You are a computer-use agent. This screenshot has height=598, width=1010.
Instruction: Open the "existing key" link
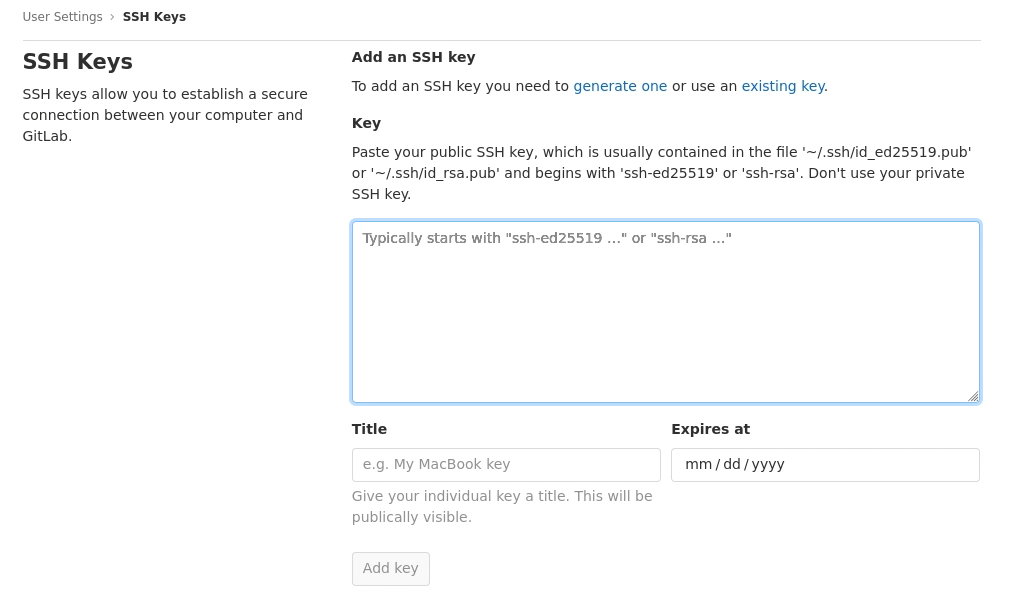[x=783, y=86]
